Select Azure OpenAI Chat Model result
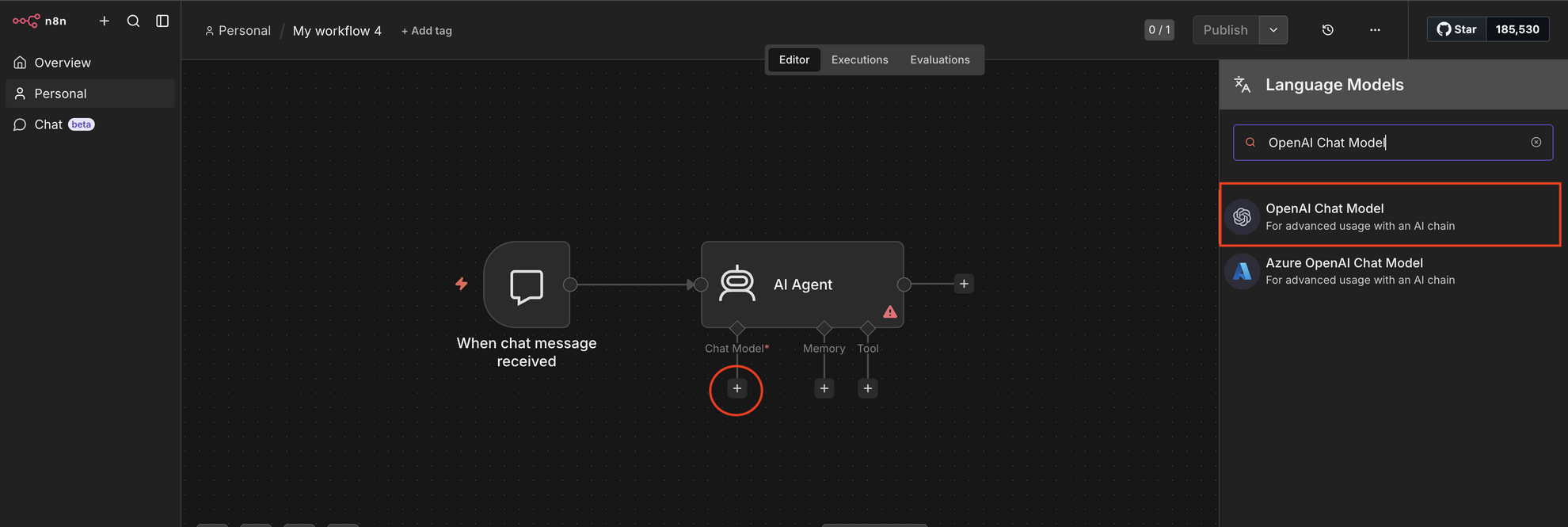This screenshot has height=527, width=1568. (1391, 271)
